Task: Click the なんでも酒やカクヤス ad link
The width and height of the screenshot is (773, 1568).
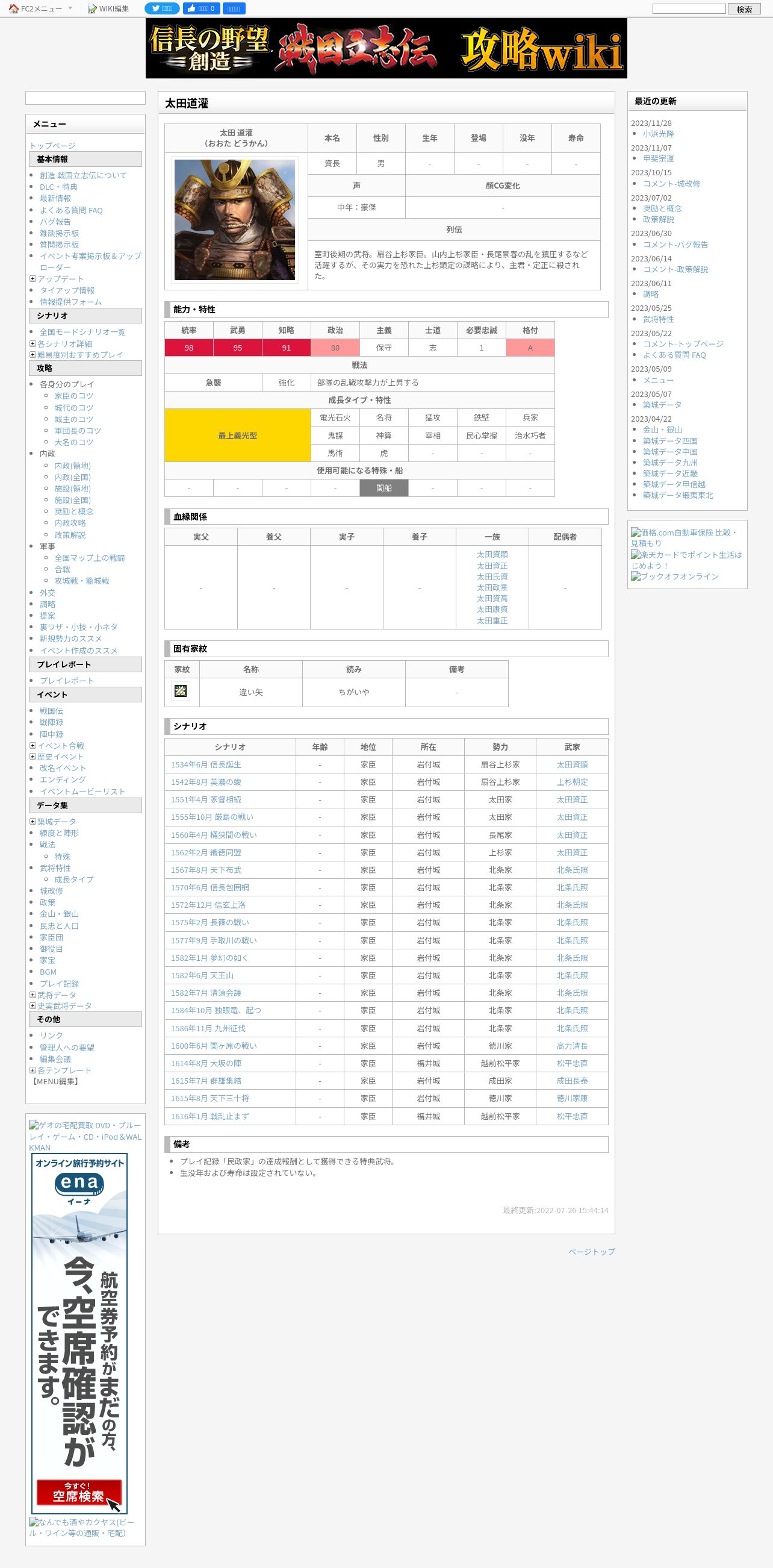Action: pyautogui.click(x=82, y=1527)
